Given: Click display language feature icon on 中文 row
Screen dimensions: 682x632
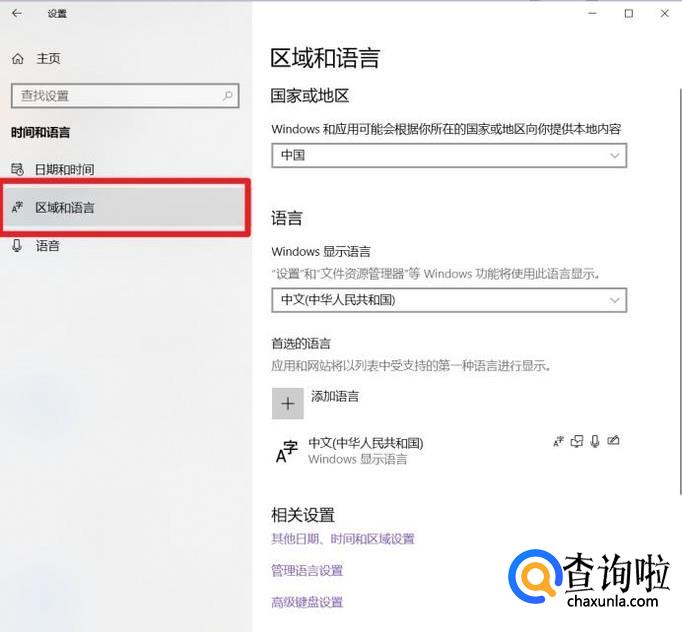Looking at the screenshot, I should pyautogui.click(x=558, y=441).
